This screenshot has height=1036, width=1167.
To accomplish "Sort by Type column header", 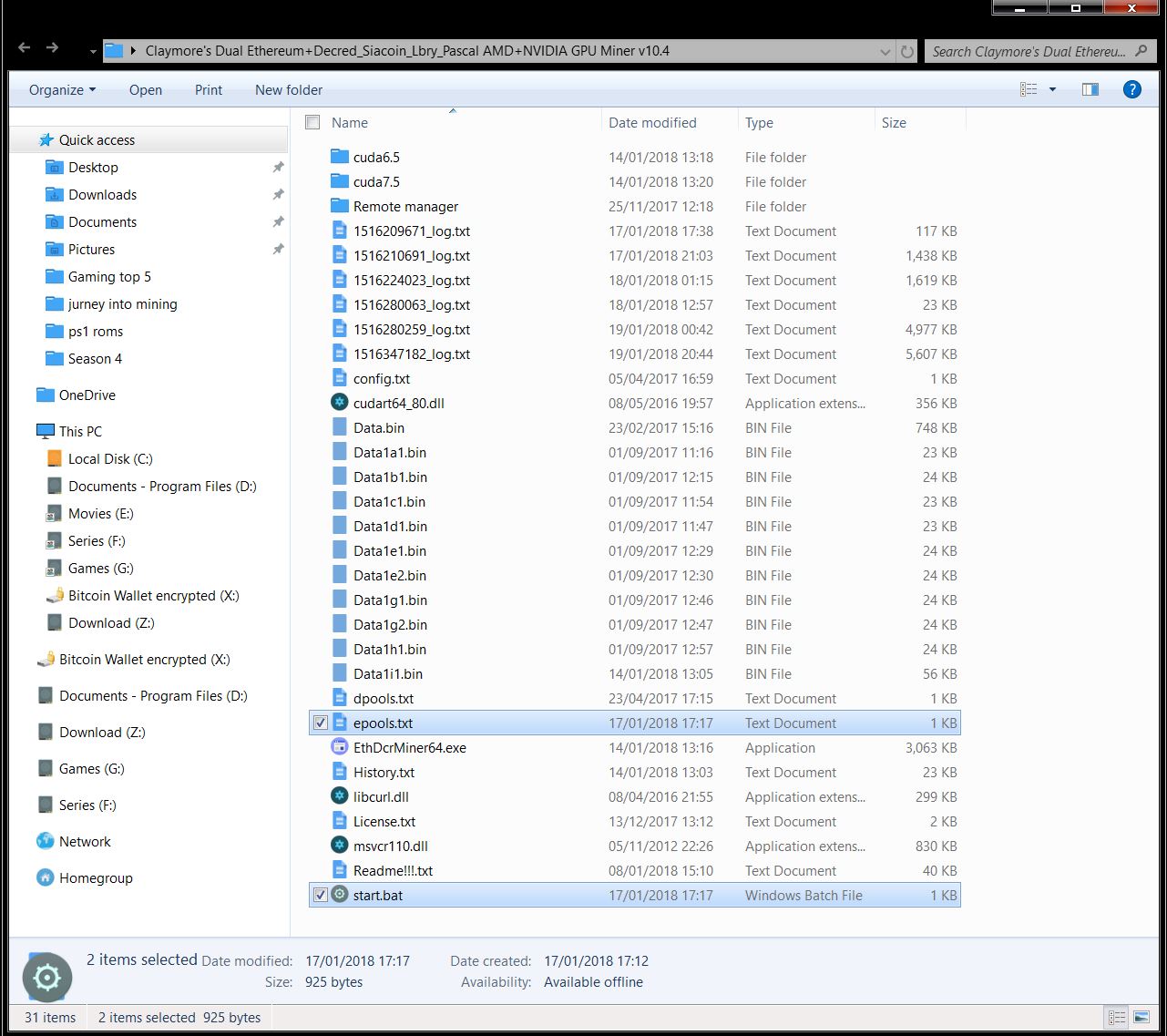I will tap(759, 122).
